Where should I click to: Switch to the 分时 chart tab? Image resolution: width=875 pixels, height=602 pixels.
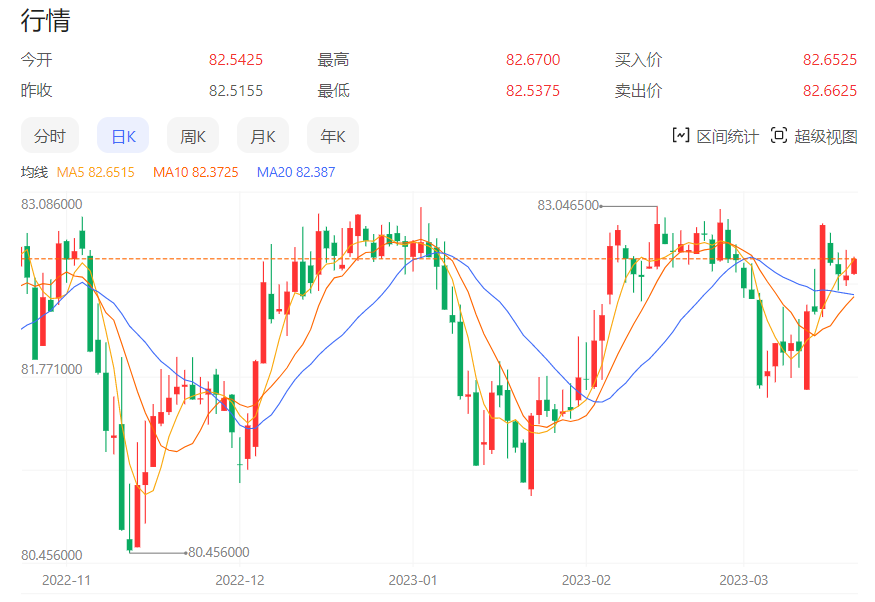(50, 136)
